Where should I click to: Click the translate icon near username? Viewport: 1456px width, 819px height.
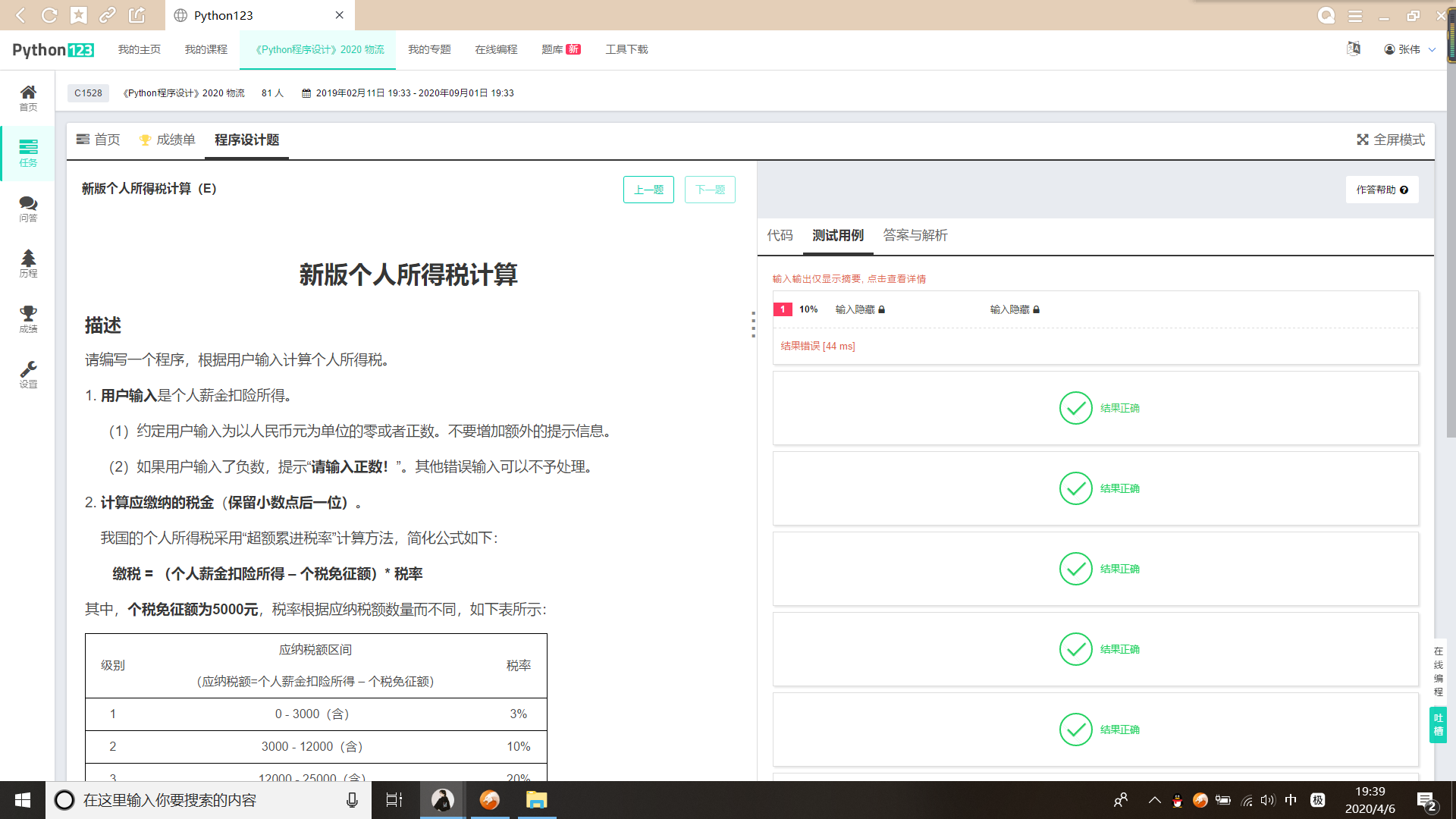click(1354, 49)
